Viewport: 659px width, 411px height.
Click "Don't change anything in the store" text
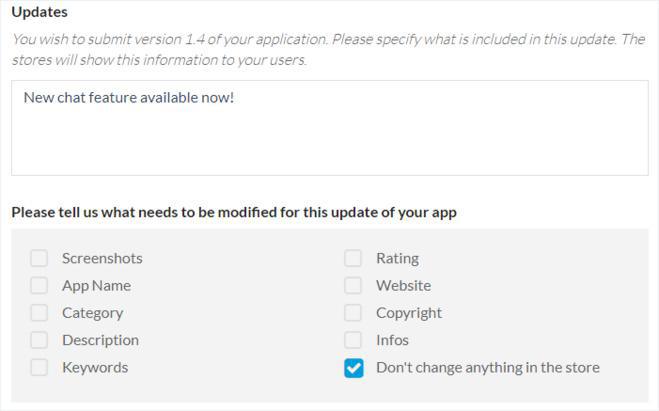487,367
